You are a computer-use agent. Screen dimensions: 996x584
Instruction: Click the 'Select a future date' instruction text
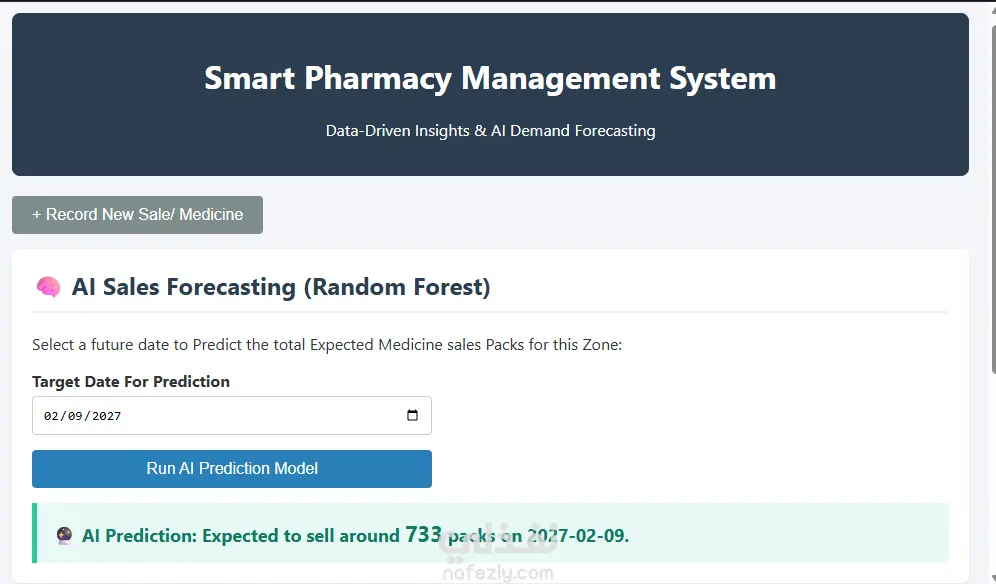(x=327, y=345)
